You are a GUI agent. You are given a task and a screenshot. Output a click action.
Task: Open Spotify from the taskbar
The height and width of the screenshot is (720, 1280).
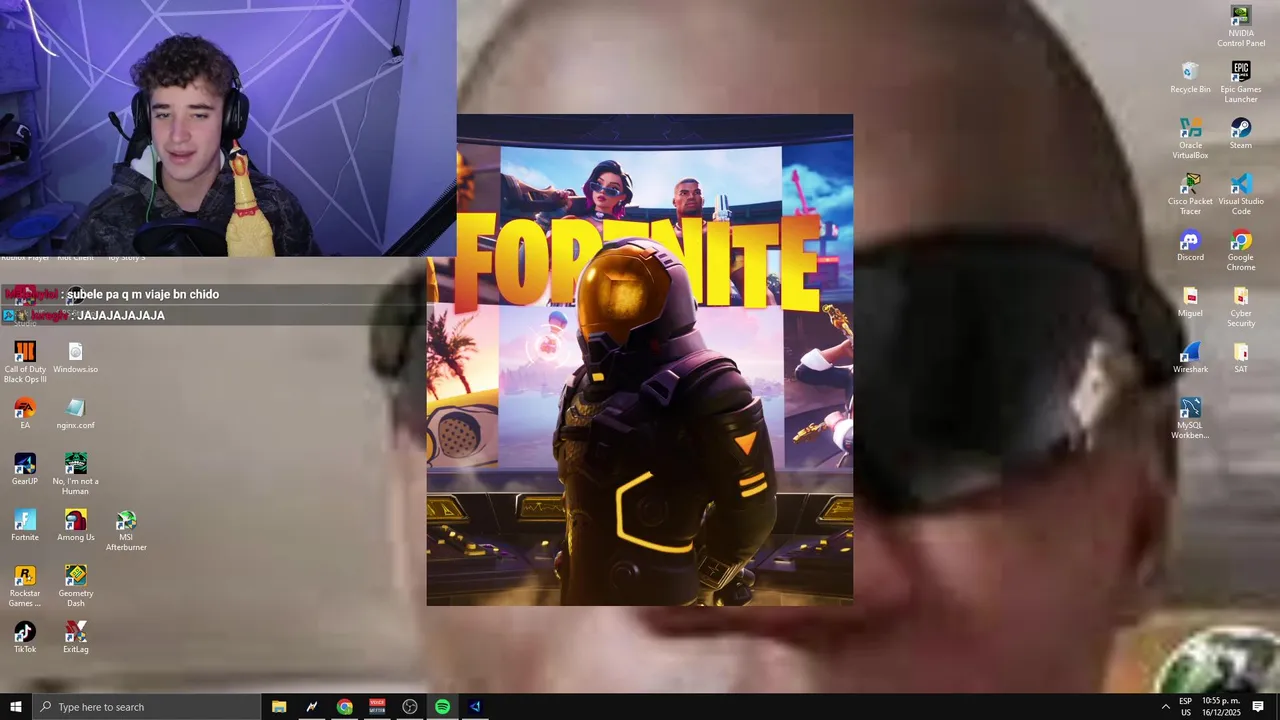click(x=442, y=707)
